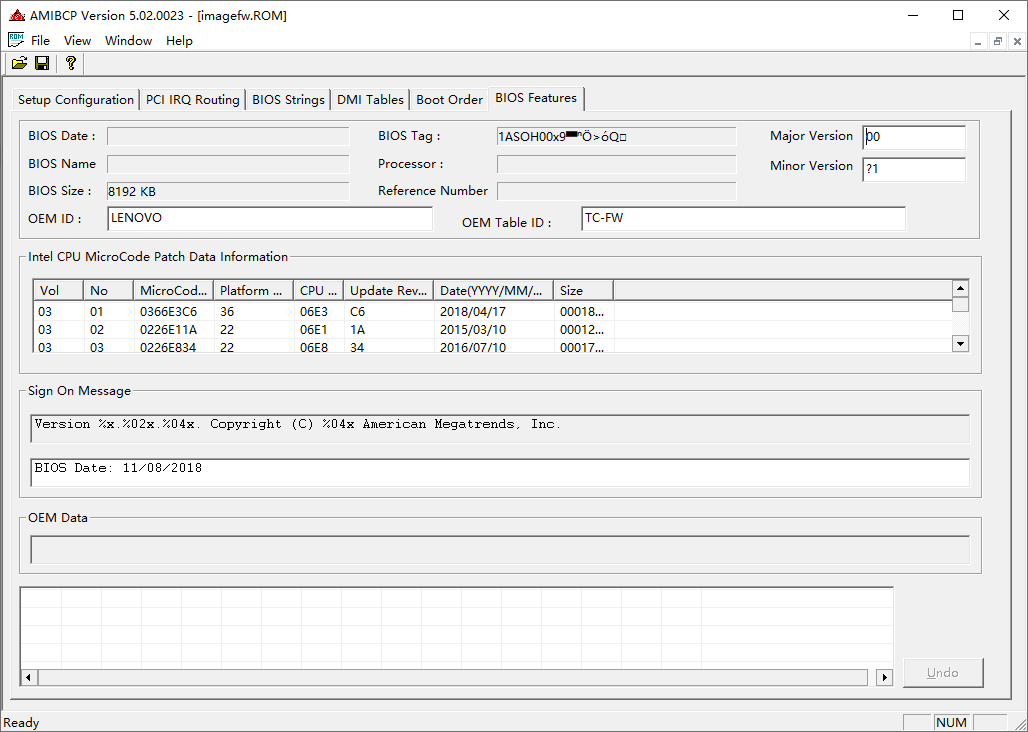Open the Help menu
Image resolution: width=1028 pixels, height=732 pixels.
(179, 41)
